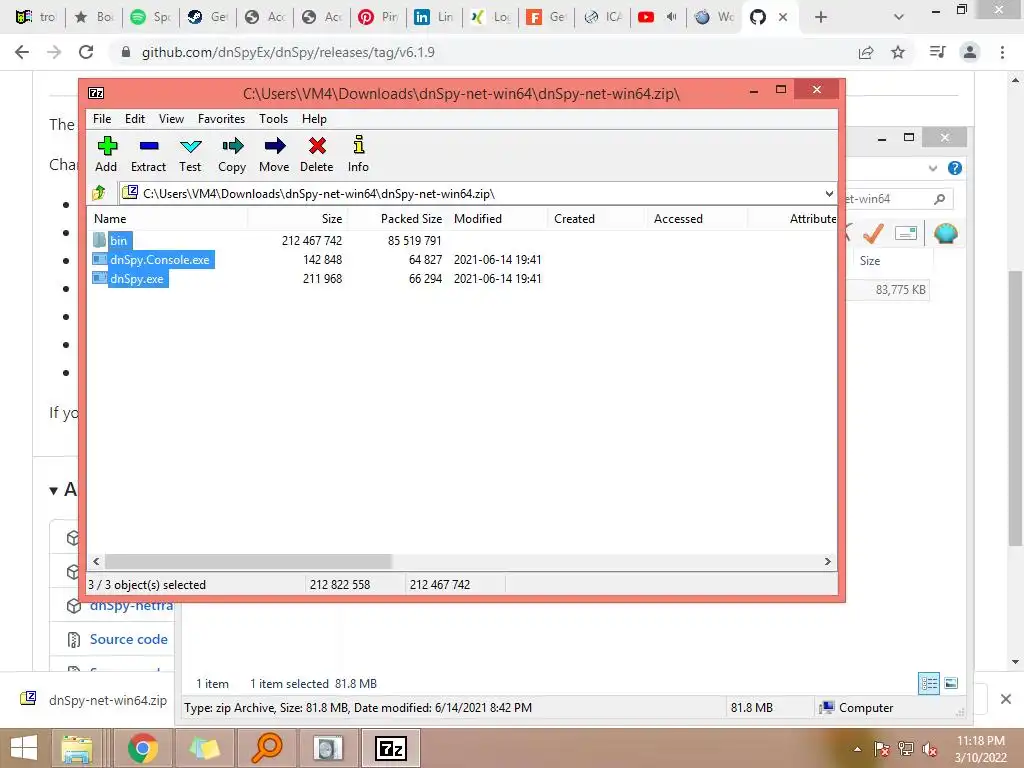Image resolution: width=1024 pixels, height=768 pixels.
Task: Click the archive path address field
Action: tap(477, 193)
